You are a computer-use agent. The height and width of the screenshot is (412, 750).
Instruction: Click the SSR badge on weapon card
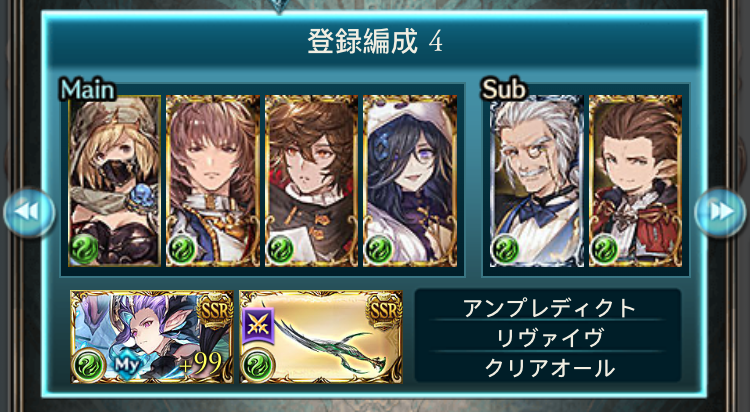[x=384, y=311]
